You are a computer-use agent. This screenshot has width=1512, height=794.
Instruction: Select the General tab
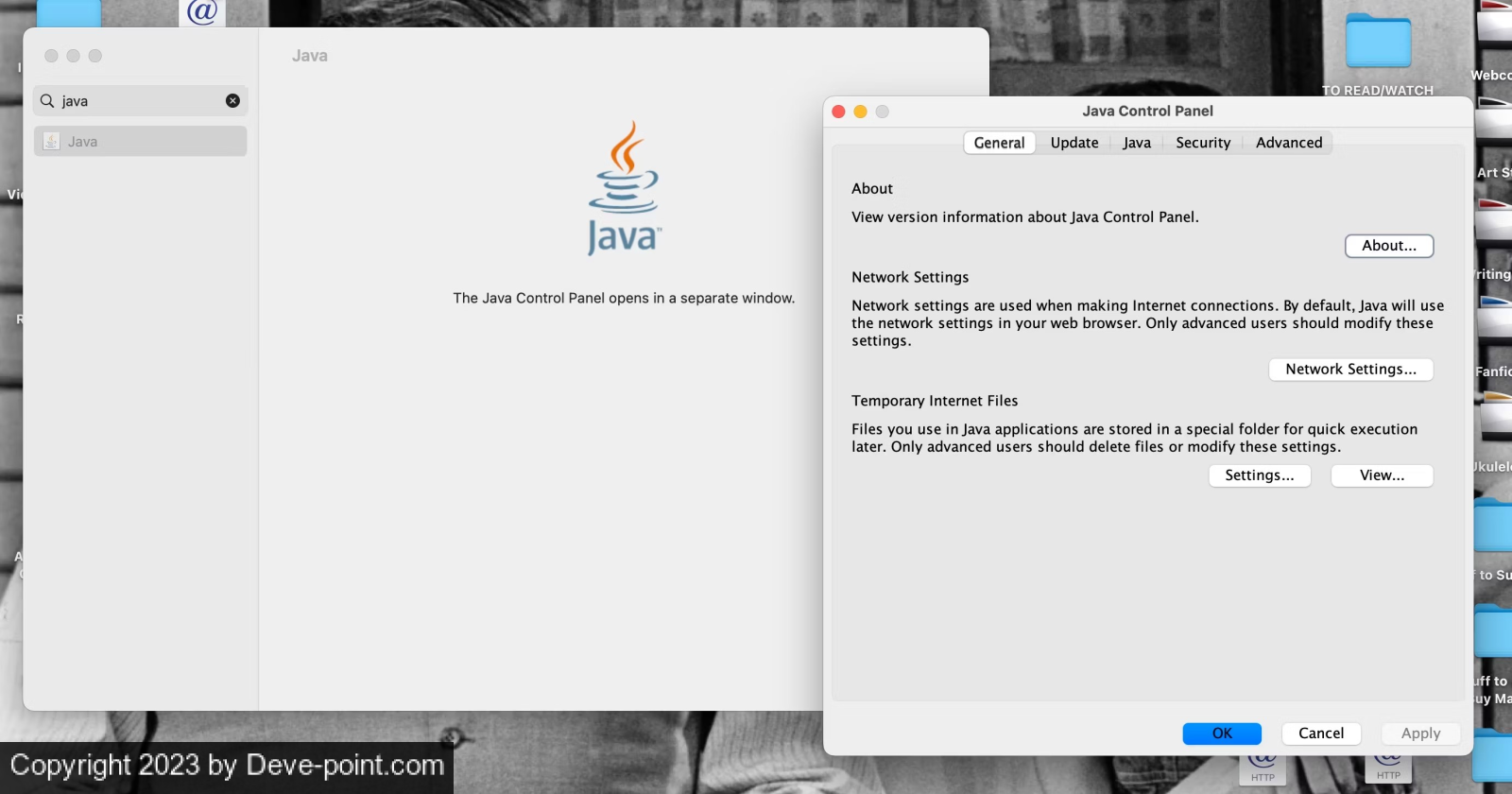tap(999, 143)
